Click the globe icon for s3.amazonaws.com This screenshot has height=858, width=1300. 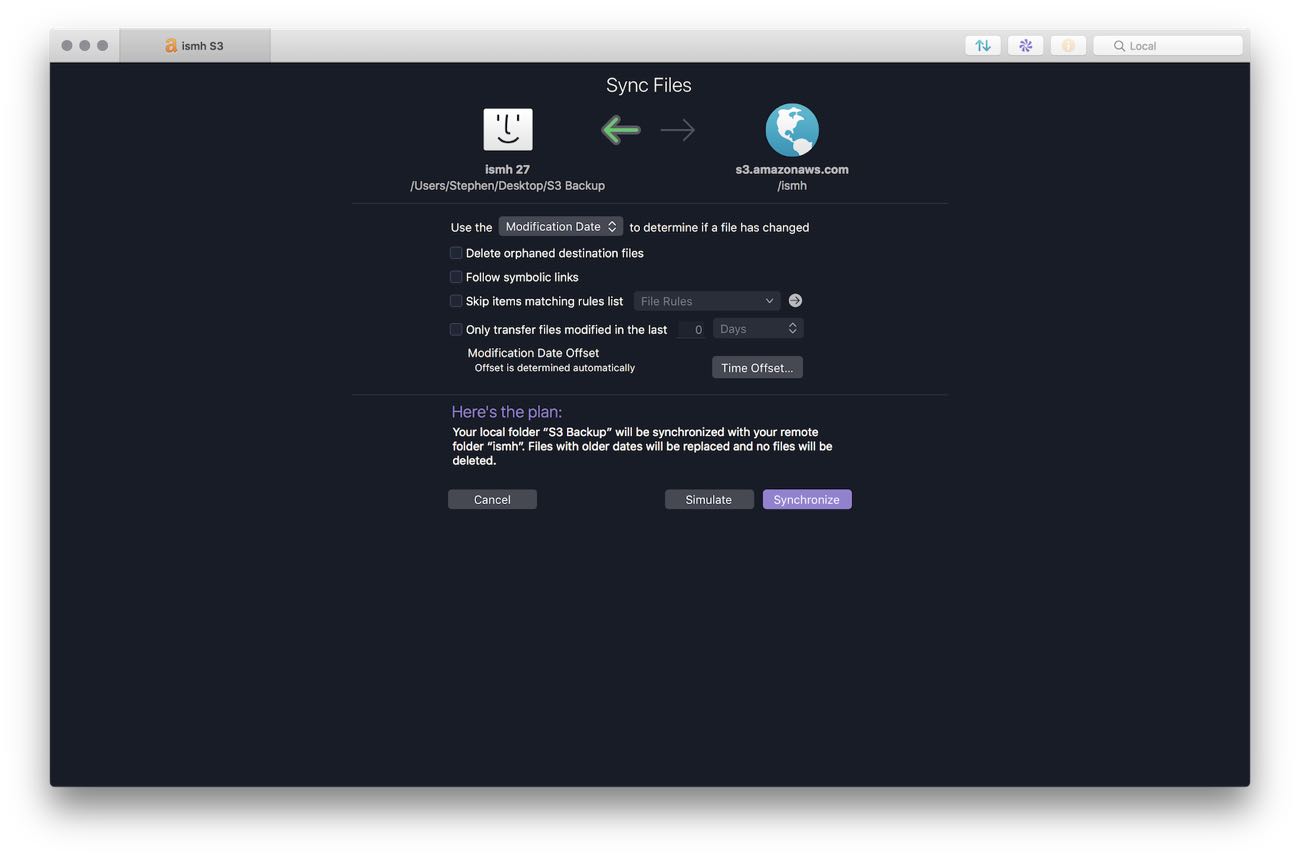(x=792, y=130)
